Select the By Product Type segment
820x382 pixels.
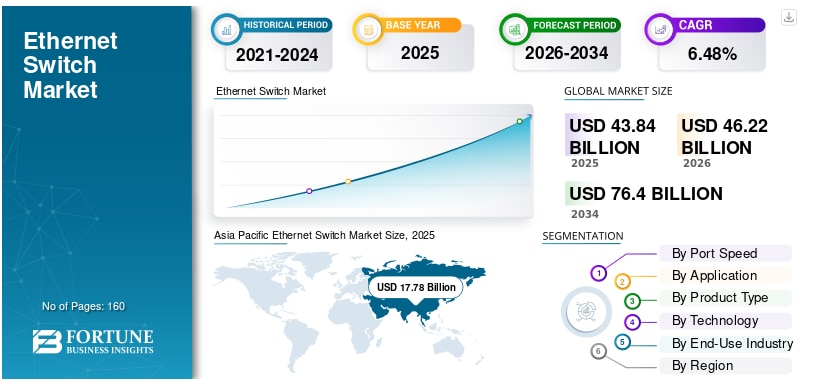pyautogui.click(x=725, y=298)
